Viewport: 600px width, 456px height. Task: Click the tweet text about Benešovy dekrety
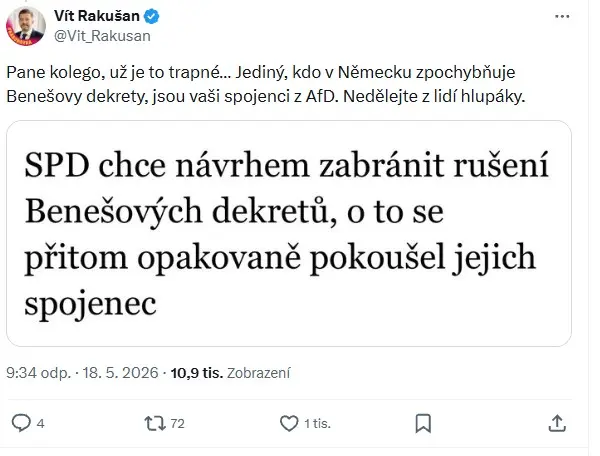click(266, 84)
